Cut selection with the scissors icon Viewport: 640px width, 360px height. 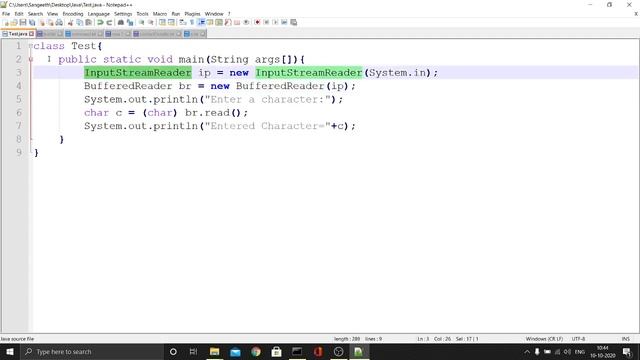coord(70,22)
